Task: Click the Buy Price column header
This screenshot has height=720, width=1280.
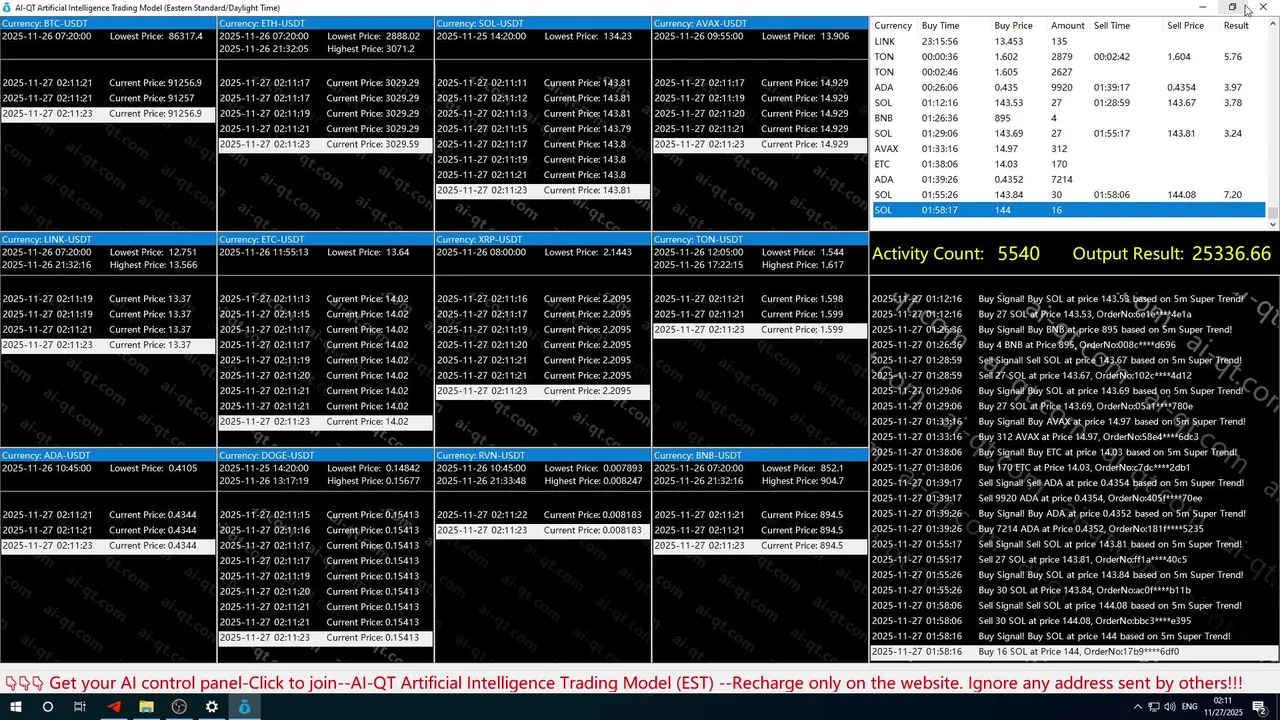Action: [1013, 25]
